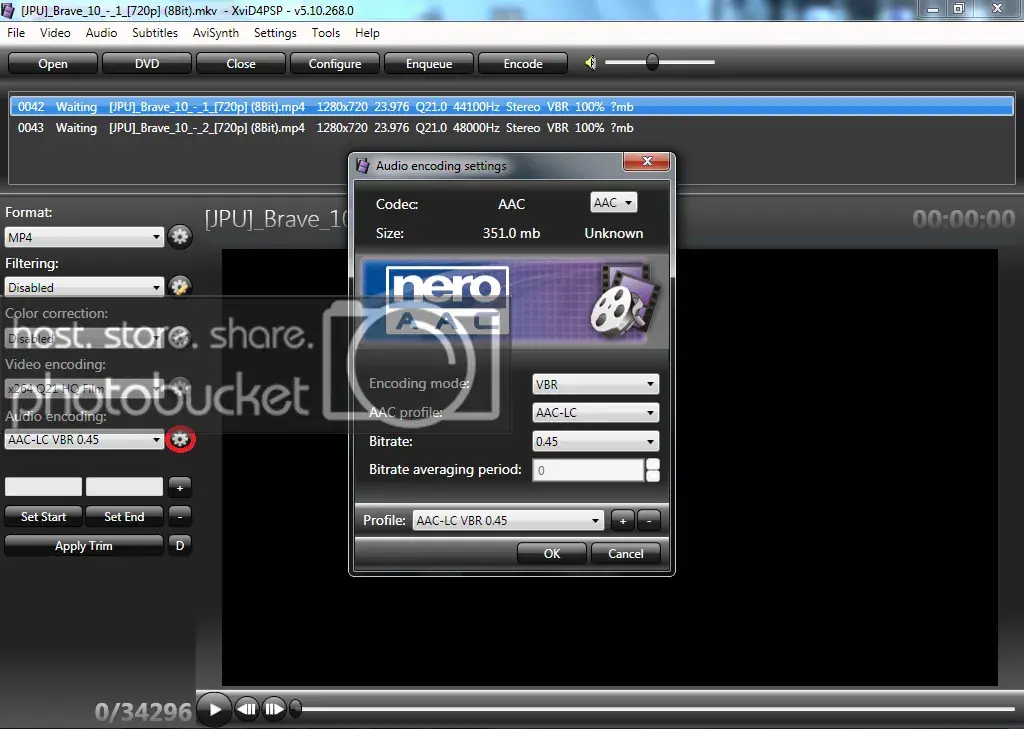Viewport: 1024px width, 729px height.
Task: Open the Subtitles menu
Action: click(x=155, y=33)
